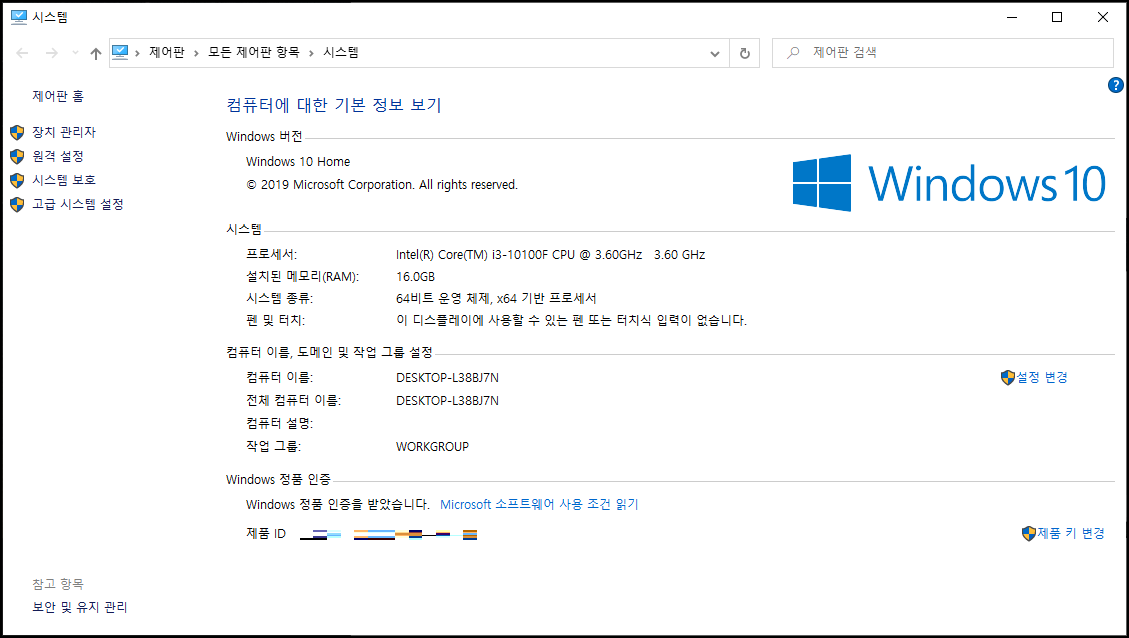Viewport: 1129px width, 638px height.
Task: Open 고급 시스템 설정 link
Action: pos(78,204)
